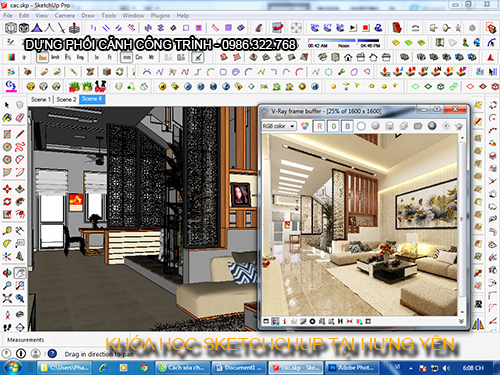Image resolution: width=500 pixels, height=375 pixels.
Task: Select the Scene 4 tab
Action: pyautogui.click(x=92, y=99)
